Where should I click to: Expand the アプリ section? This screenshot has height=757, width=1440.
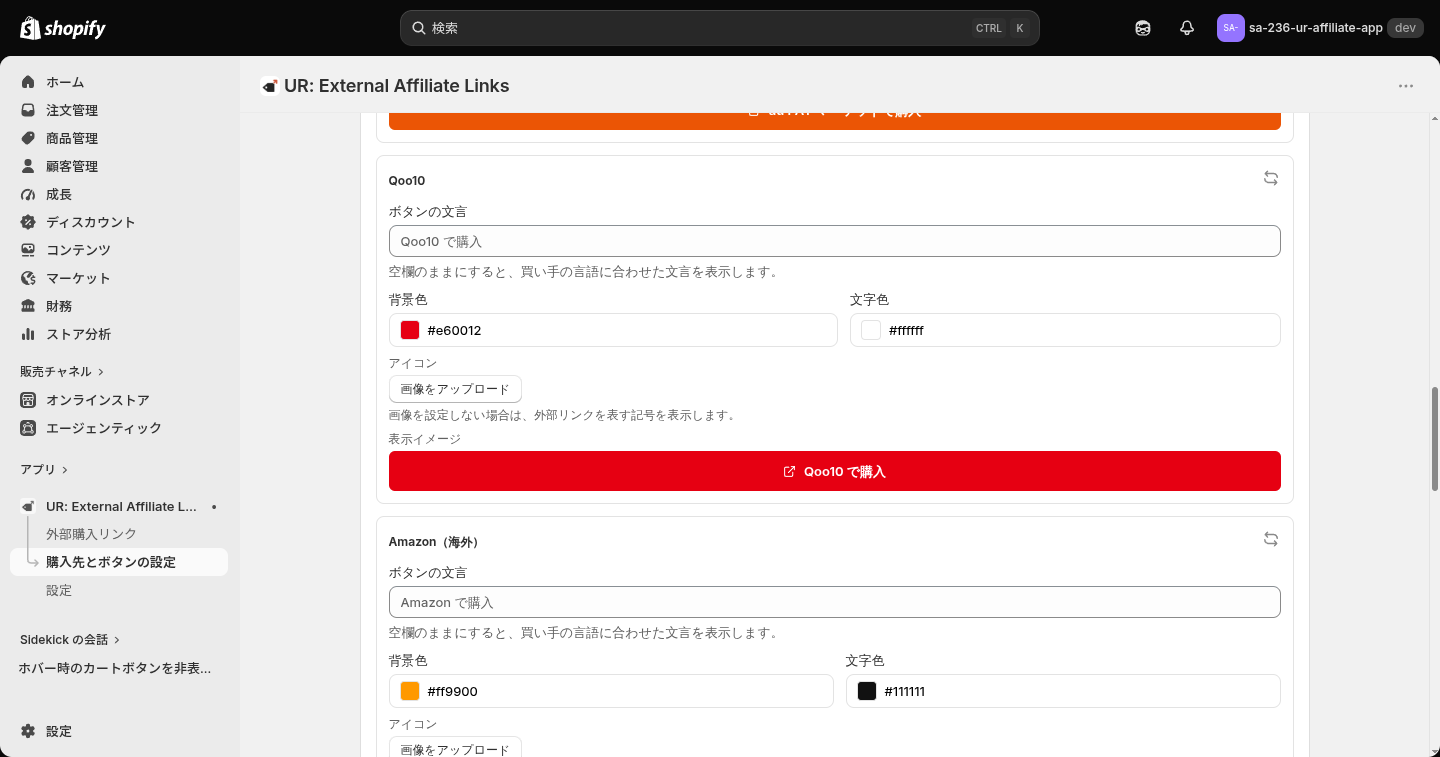[44, 469]
